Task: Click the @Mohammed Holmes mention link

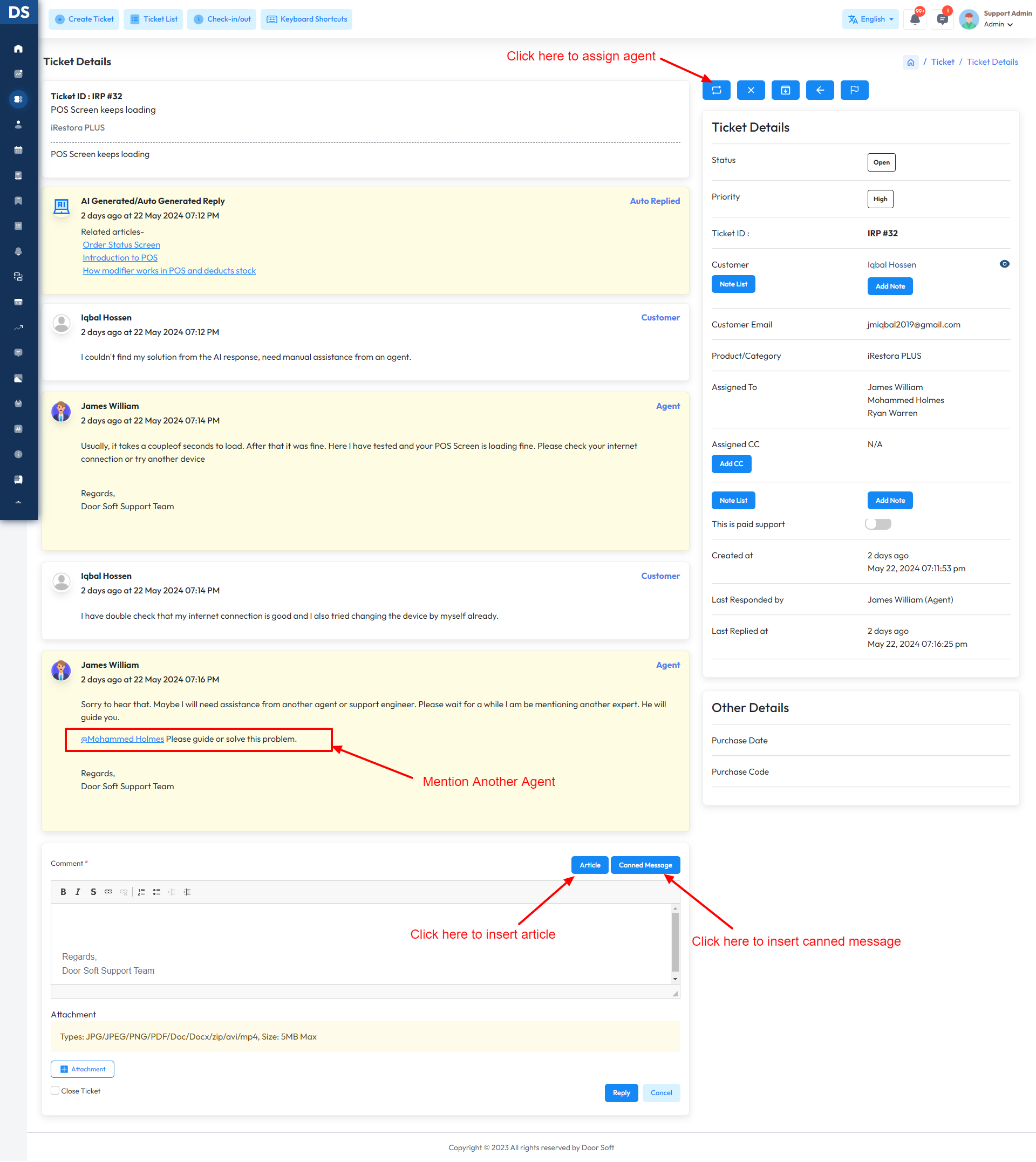Action: tap(122, 739)
